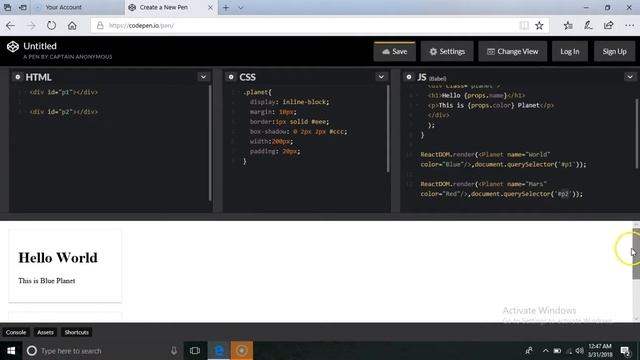This screenshot has height=360, width=640.
Task: Click the tabs you've set aside icon
Action: pyautogui.click(x=7, y=7)
